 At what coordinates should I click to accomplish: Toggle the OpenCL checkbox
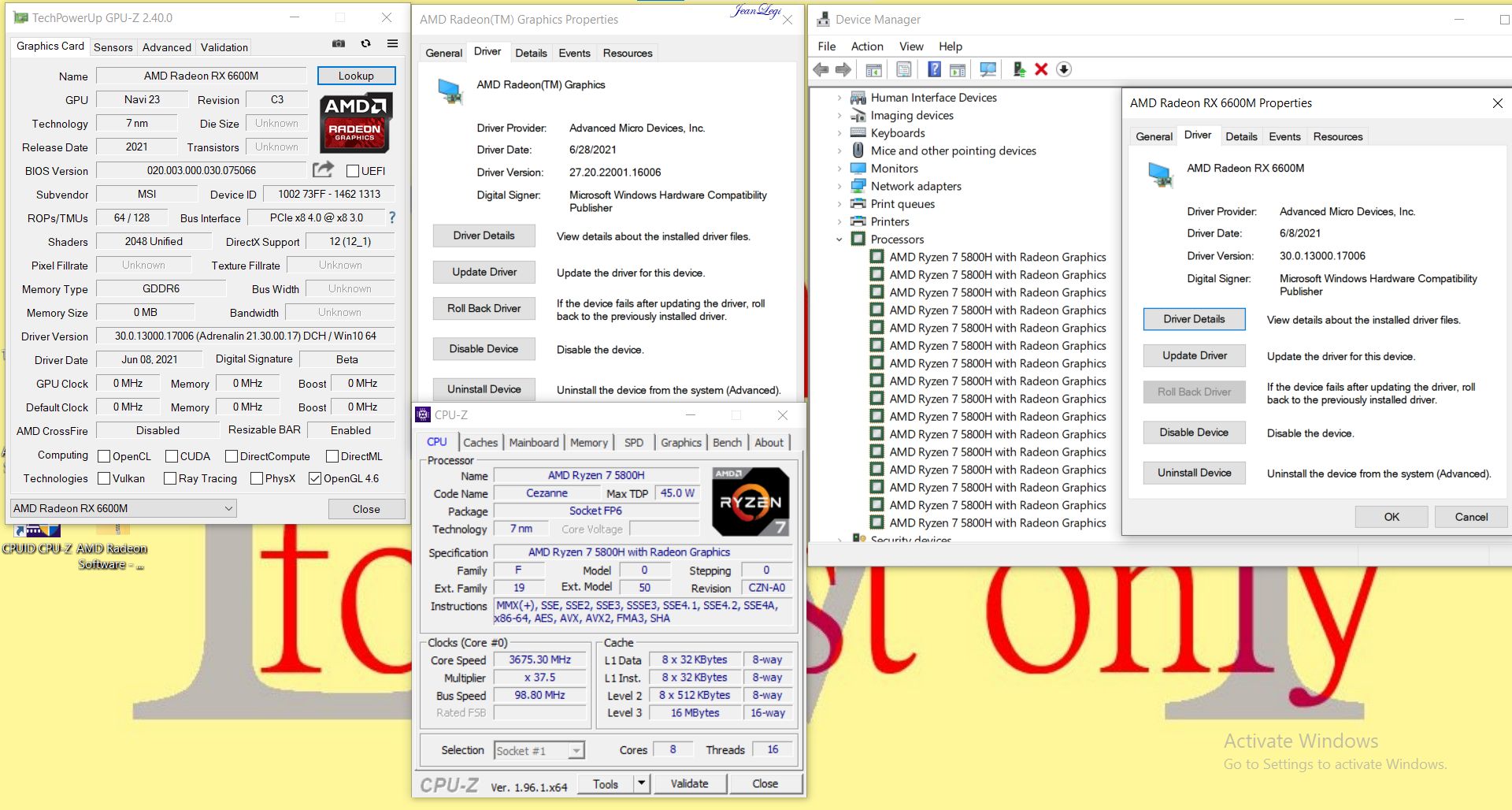click(x=104, y=456)
